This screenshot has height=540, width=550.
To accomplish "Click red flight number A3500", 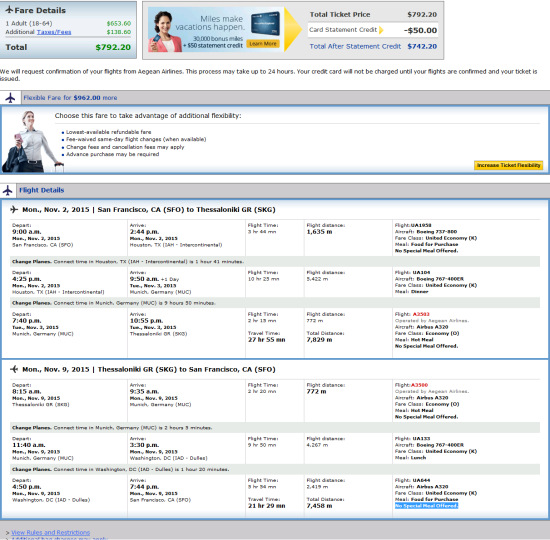I will (419, 385).
